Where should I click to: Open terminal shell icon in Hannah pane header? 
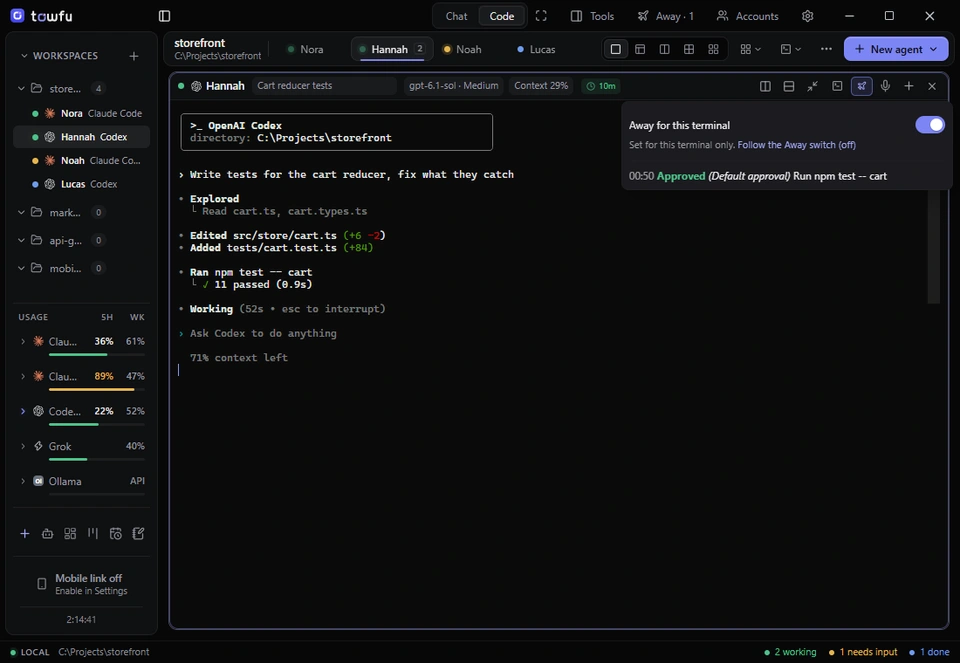[x=837, y=86]
